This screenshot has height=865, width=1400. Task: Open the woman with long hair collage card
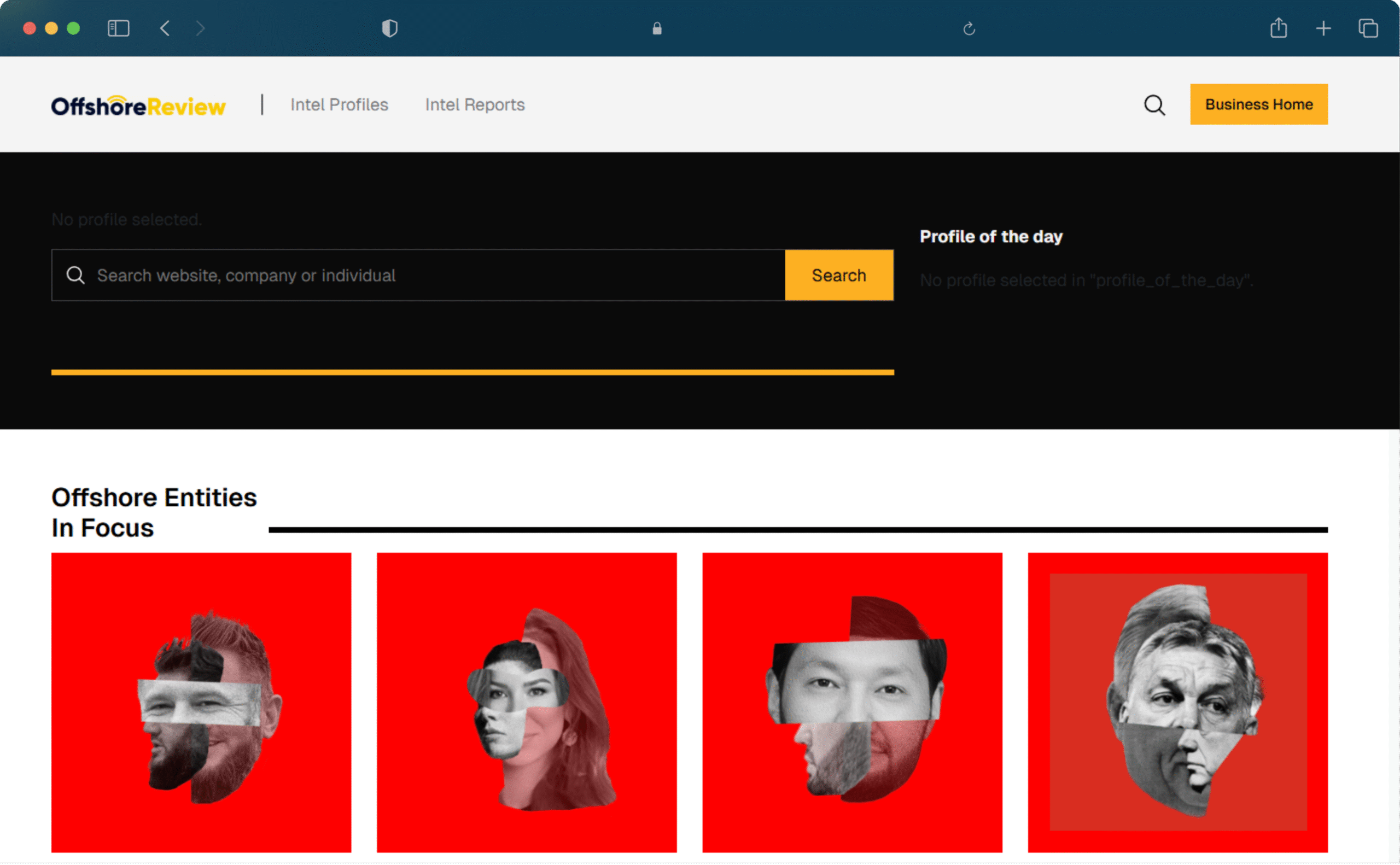click(526, 702)
